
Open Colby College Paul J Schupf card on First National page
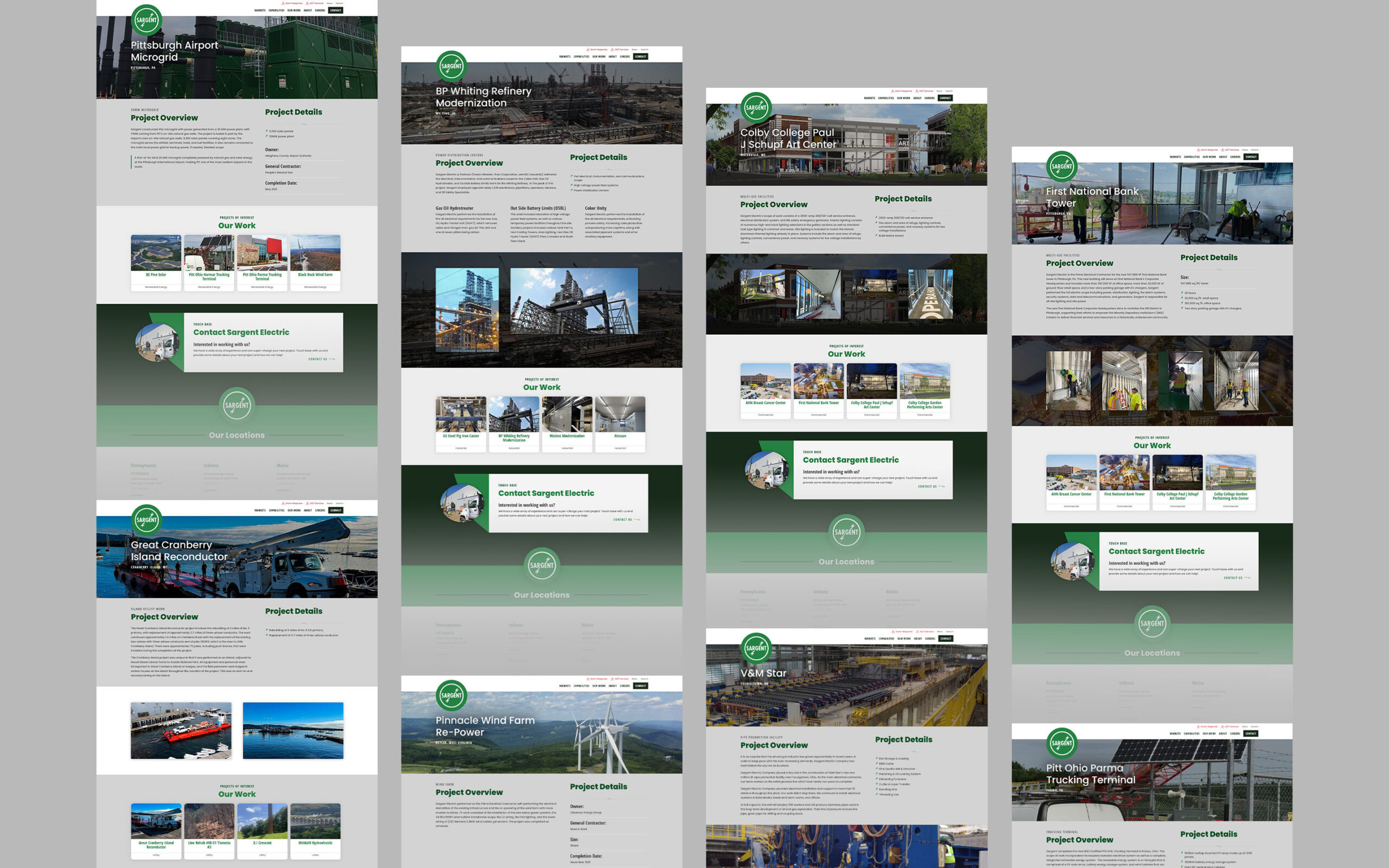click(1177, 482)
